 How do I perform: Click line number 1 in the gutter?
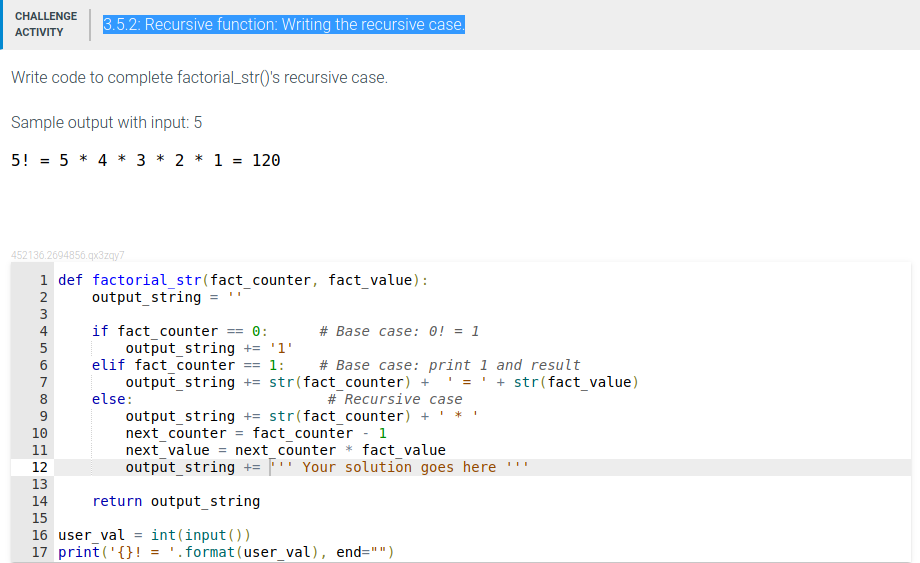[43, 280]
